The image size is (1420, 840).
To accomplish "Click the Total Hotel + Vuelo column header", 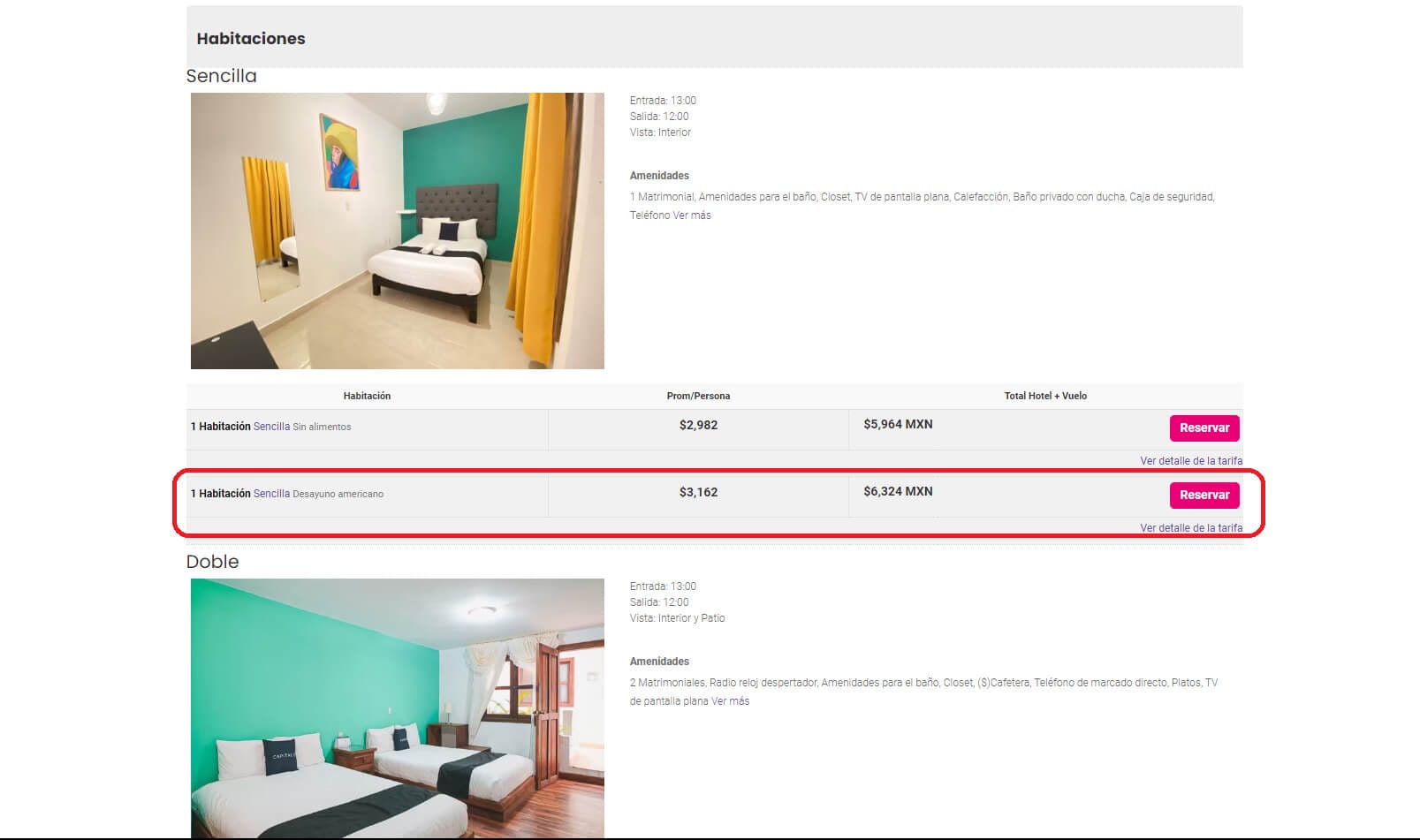I will tap(1045, 396).
